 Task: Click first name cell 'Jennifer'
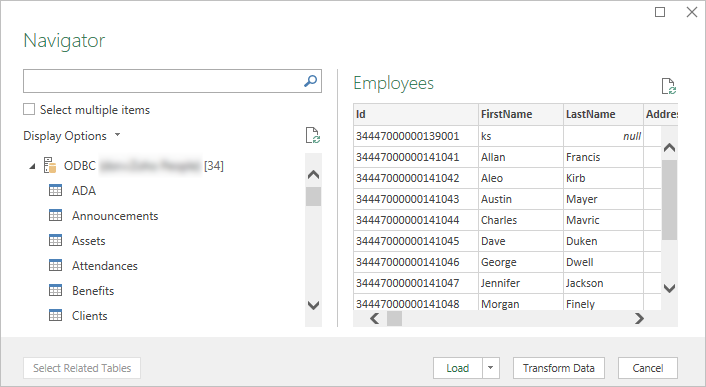click(520, 283)
